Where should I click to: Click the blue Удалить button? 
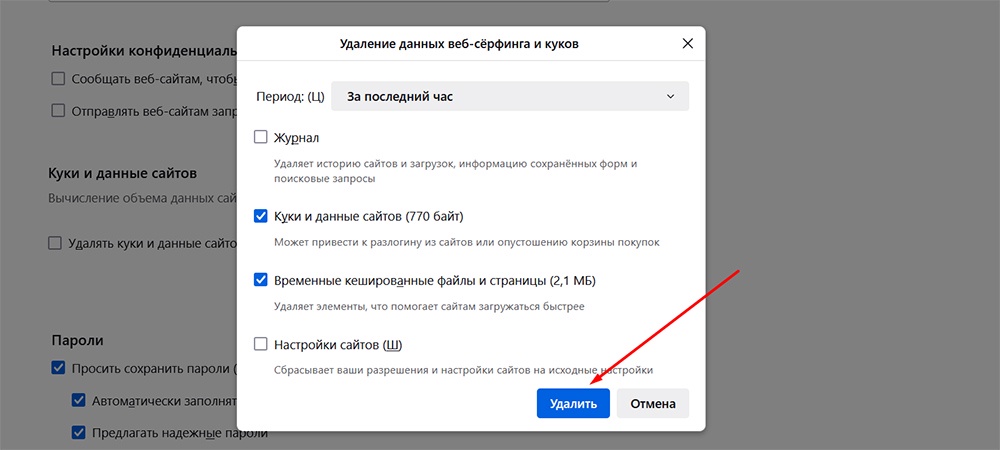point(573,403)
